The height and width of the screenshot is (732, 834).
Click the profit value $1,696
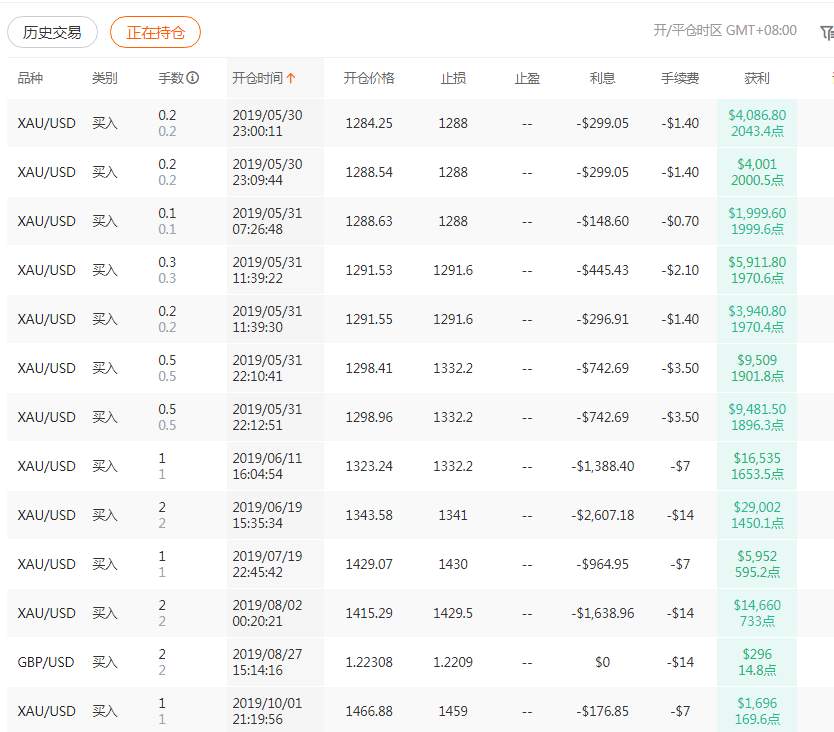point(757,703)
